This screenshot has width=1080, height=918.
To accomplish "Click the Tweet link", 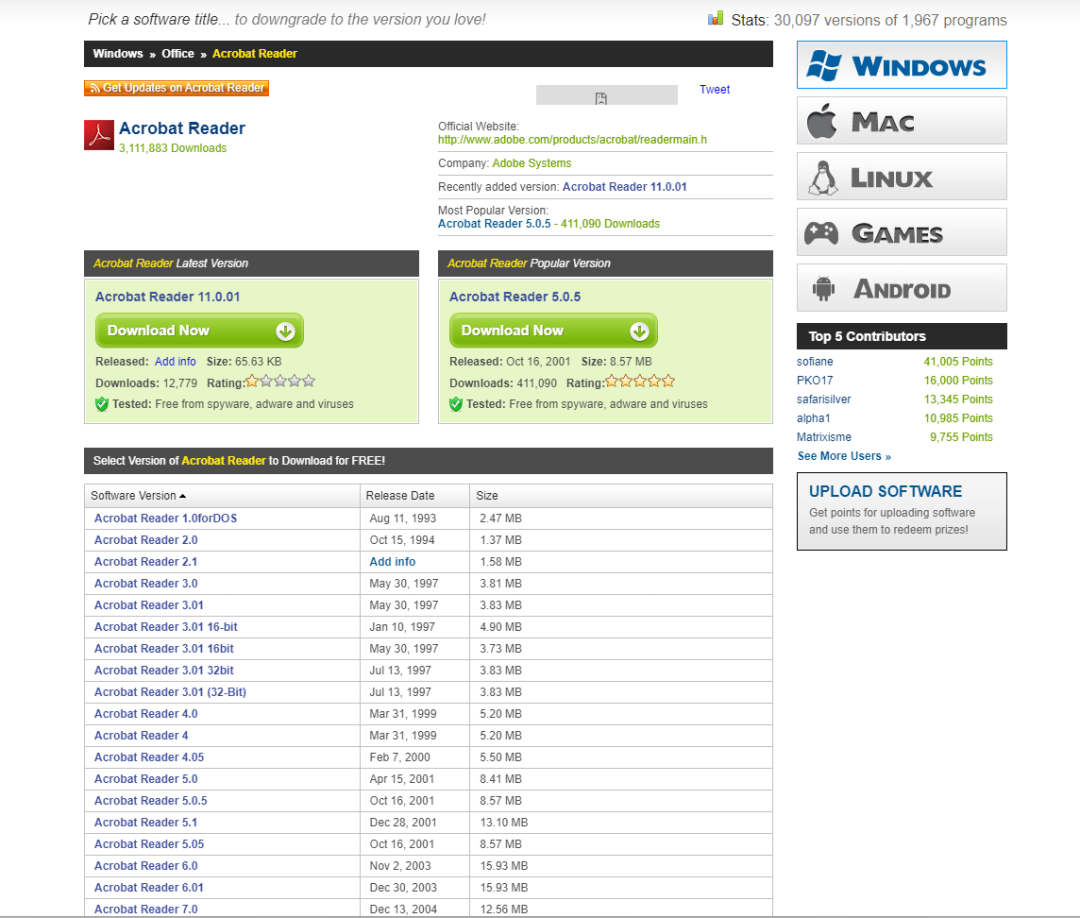I will click(x=714, y=90).
